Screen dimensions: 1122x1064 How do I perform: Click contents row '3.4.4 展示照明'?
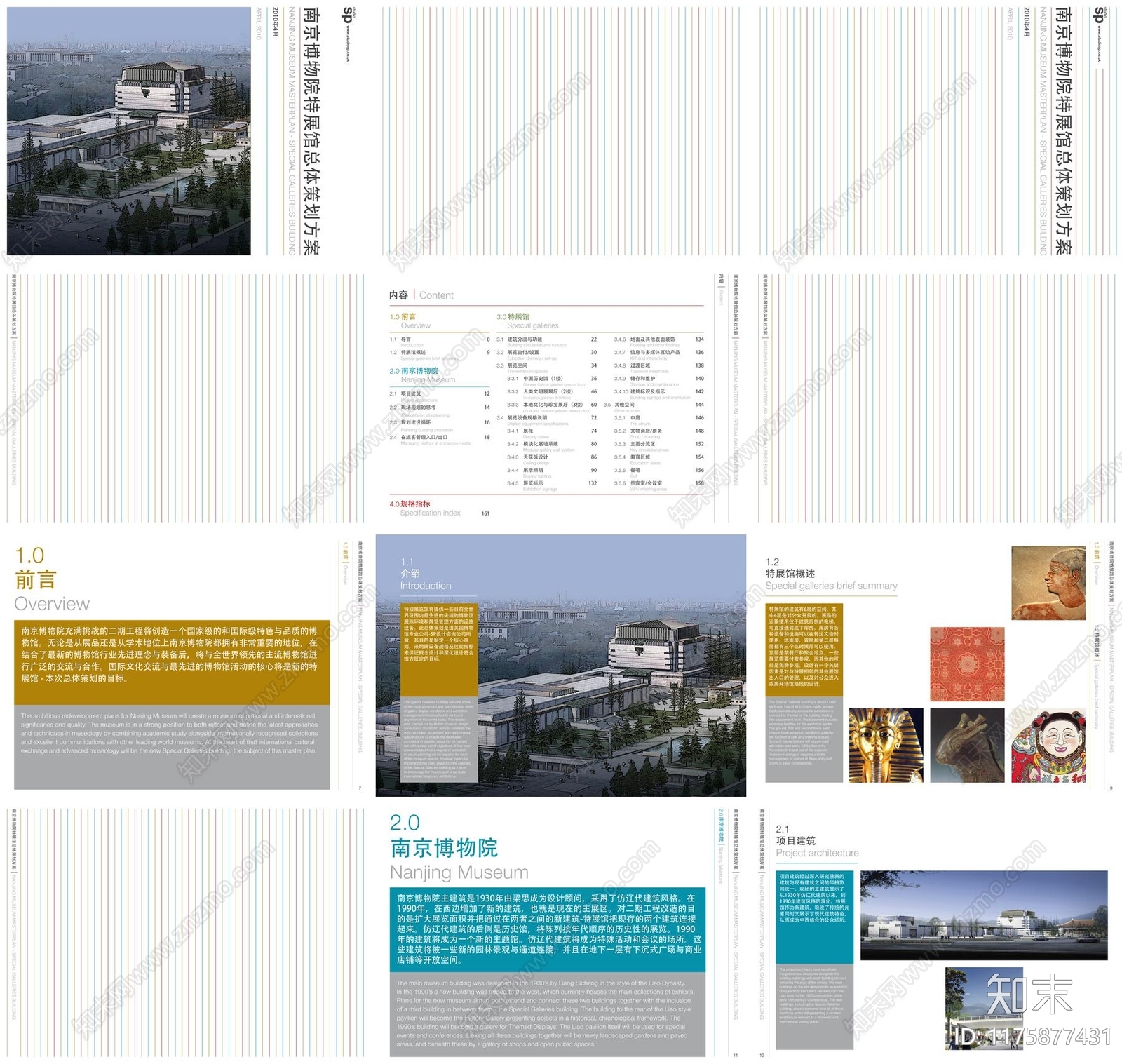click(x=553, y=471)
